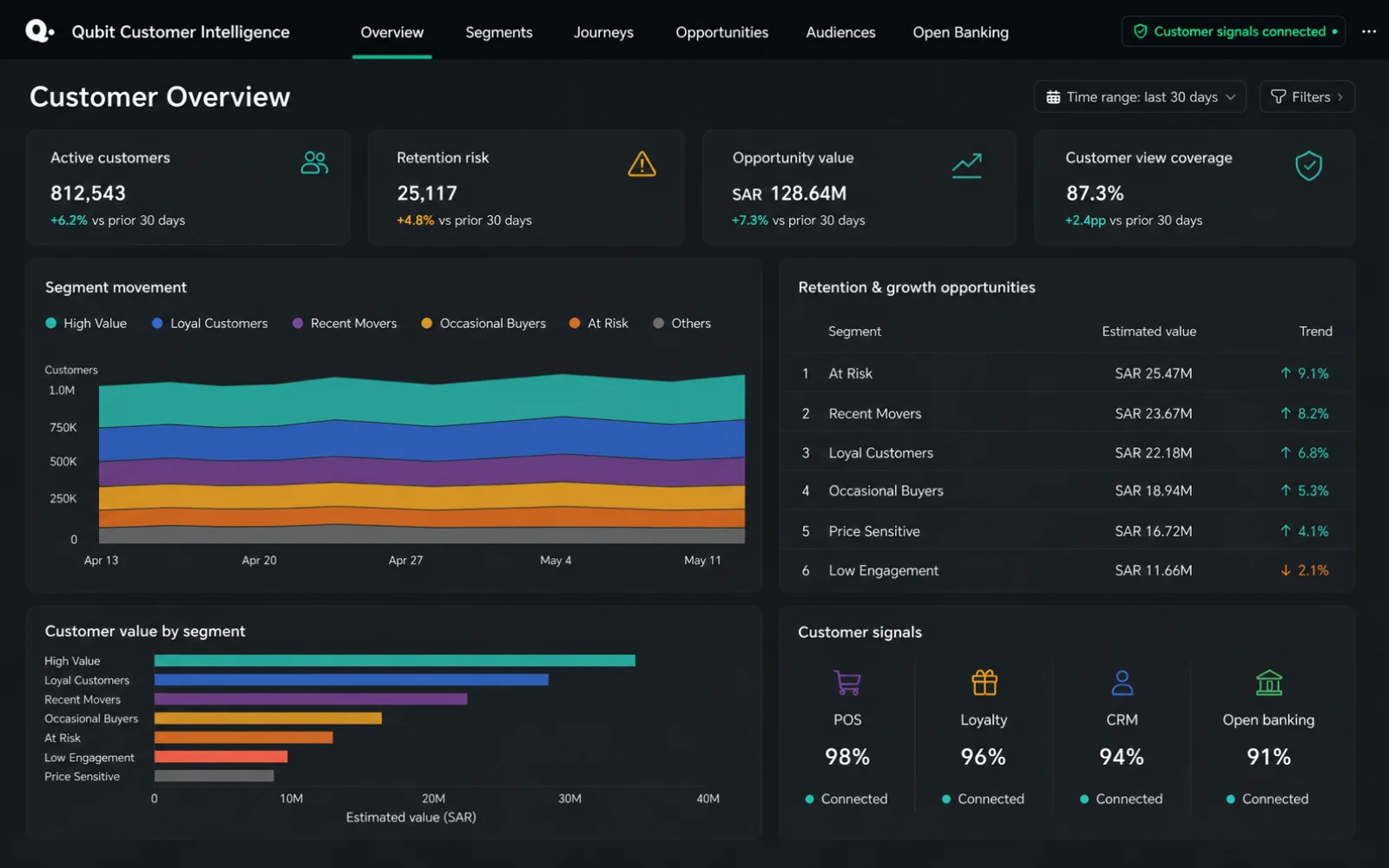Screen dimensions: 1389x868
Task: Click POS Connected status dot
Action: pyautogui.click(x=809, y=799)
